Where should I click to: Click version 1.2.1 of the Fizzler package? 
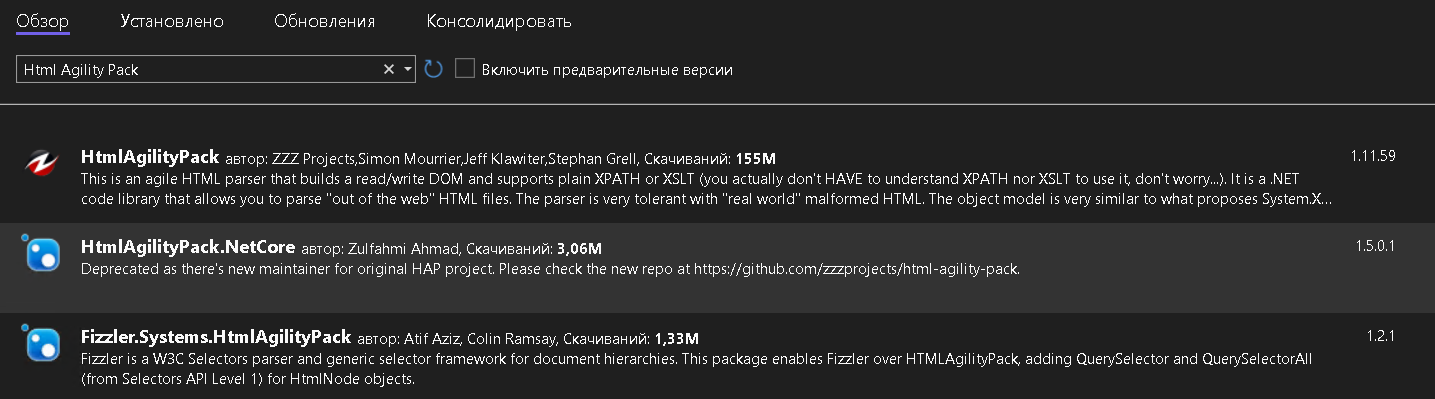[x=1380, y=335]
